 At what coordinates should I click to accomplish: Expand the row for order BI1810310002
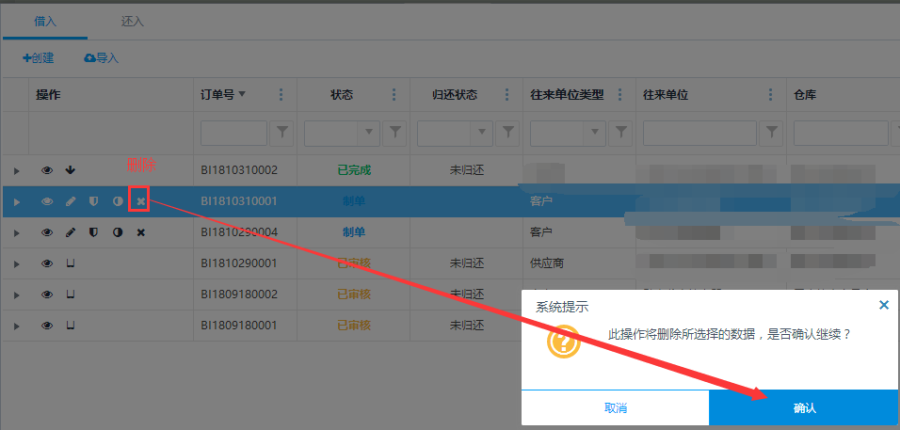point(16,171)
